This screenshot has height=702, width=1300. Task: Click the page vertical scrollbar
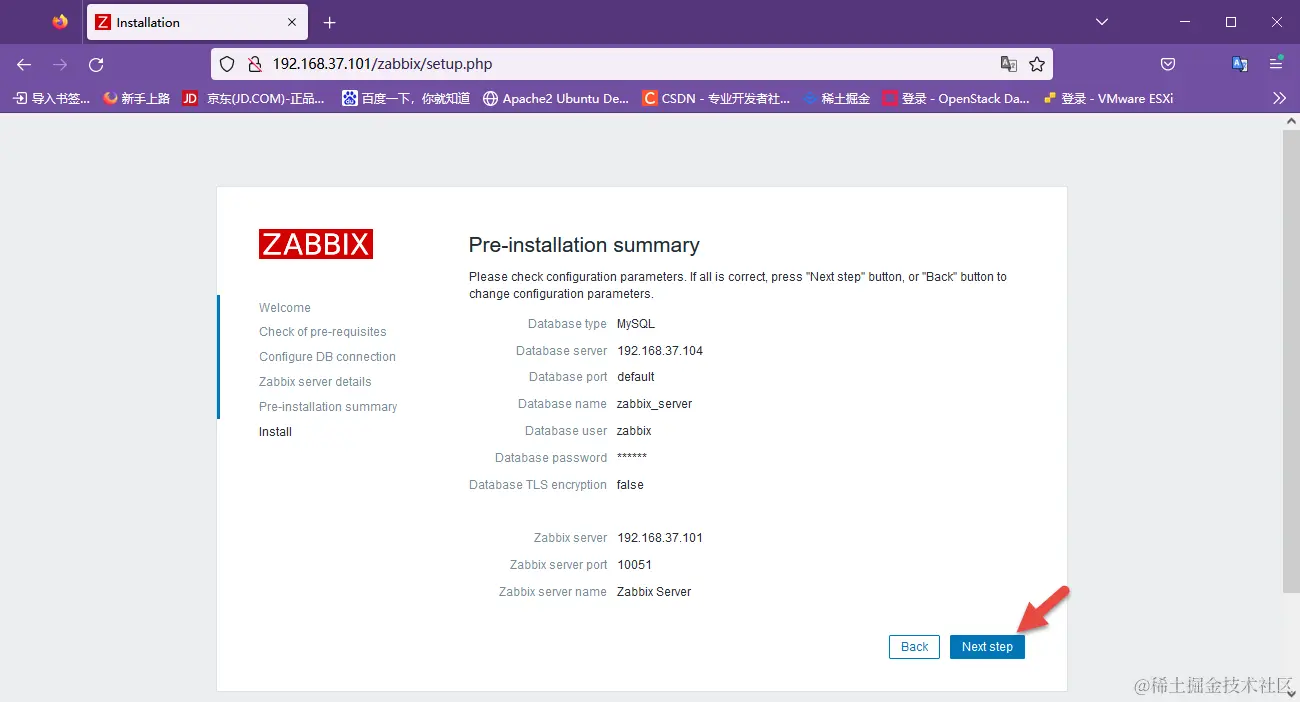point(1291,360)
